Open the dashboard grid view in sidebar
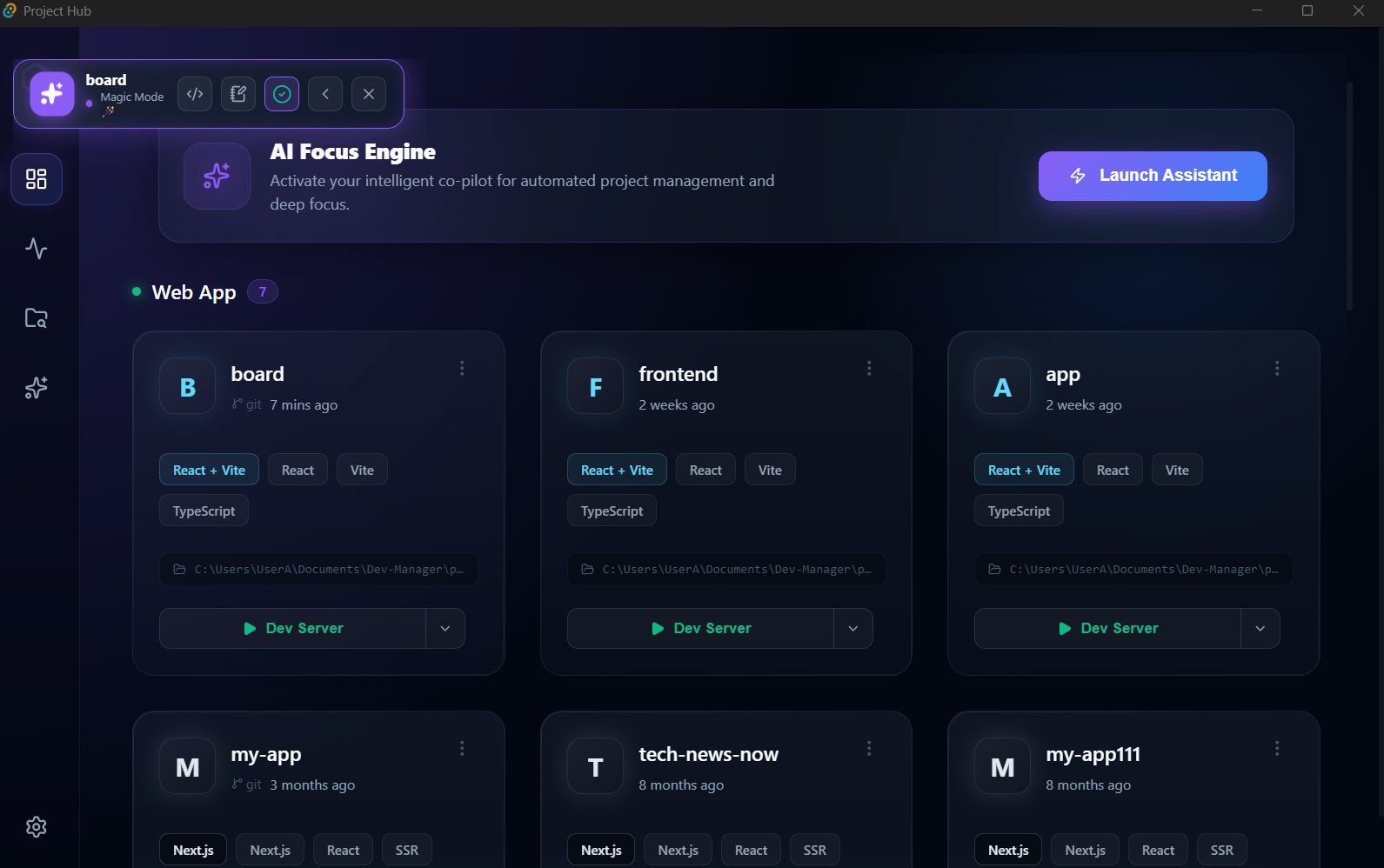 tap(37, 179)
